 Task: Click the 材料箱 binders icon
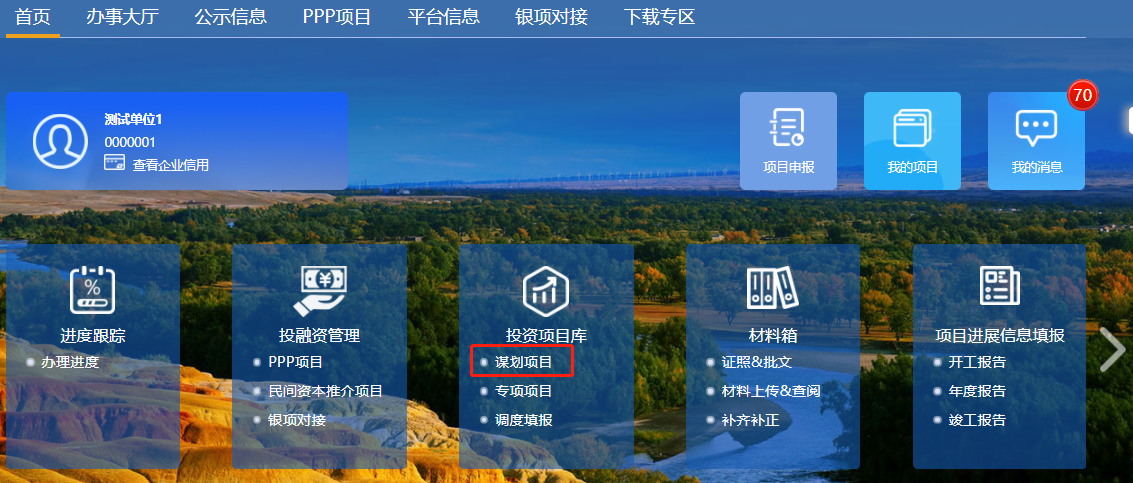tap(772, 288)
